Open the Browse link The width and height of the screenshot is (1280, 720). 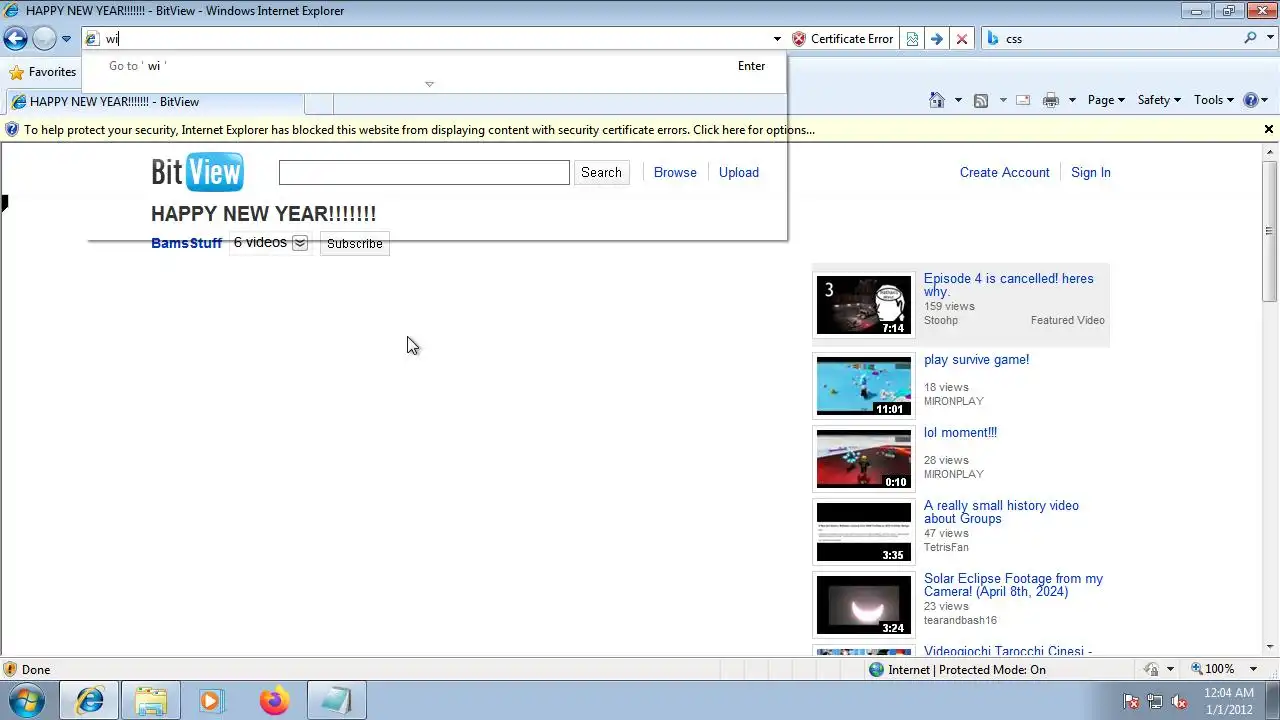click(x=675, y=172)
